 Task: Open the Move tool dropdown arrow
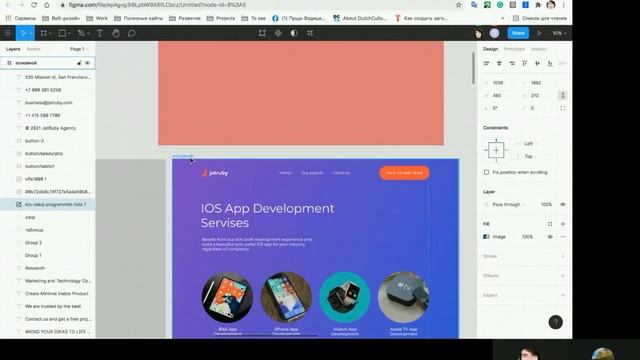pyautogui.click(x=31, y=33)
